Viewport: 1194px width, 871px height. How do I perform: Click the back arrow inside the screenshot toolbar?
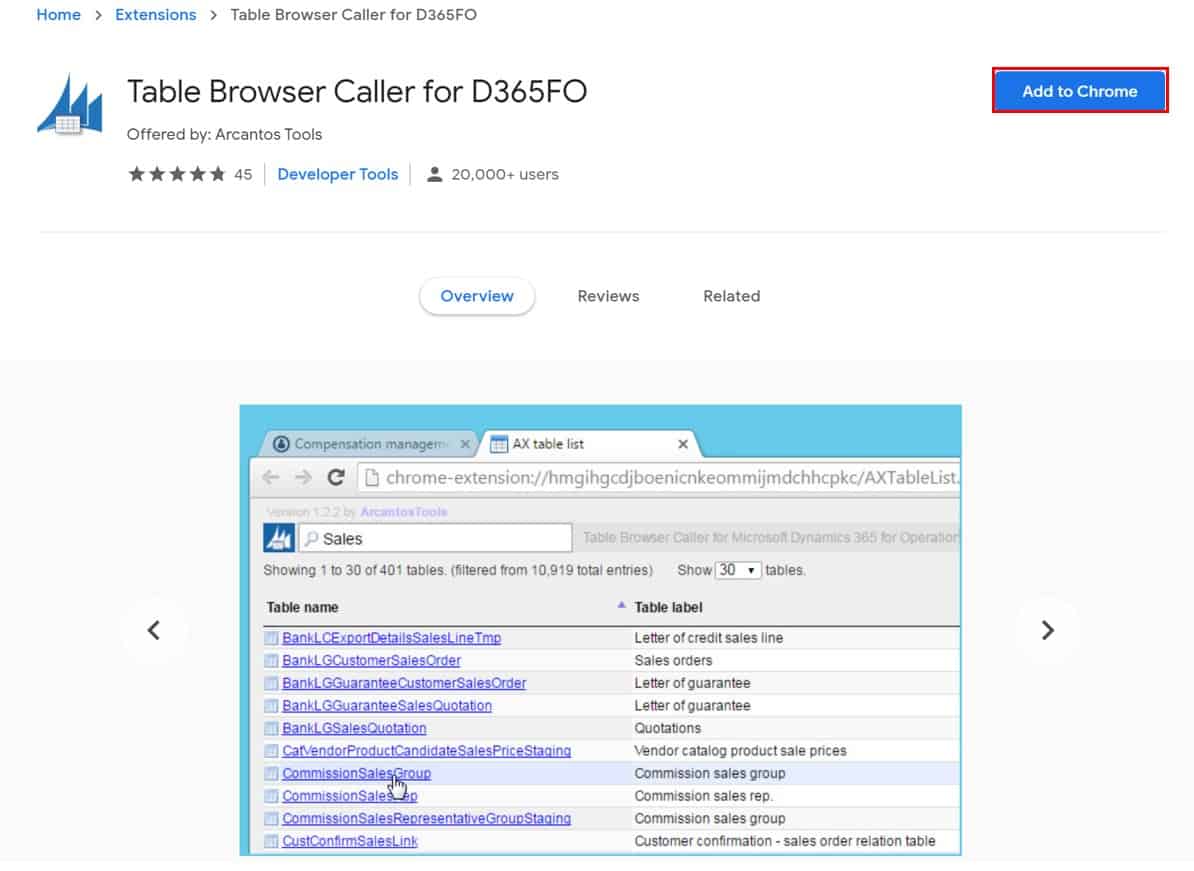point(271,478)
